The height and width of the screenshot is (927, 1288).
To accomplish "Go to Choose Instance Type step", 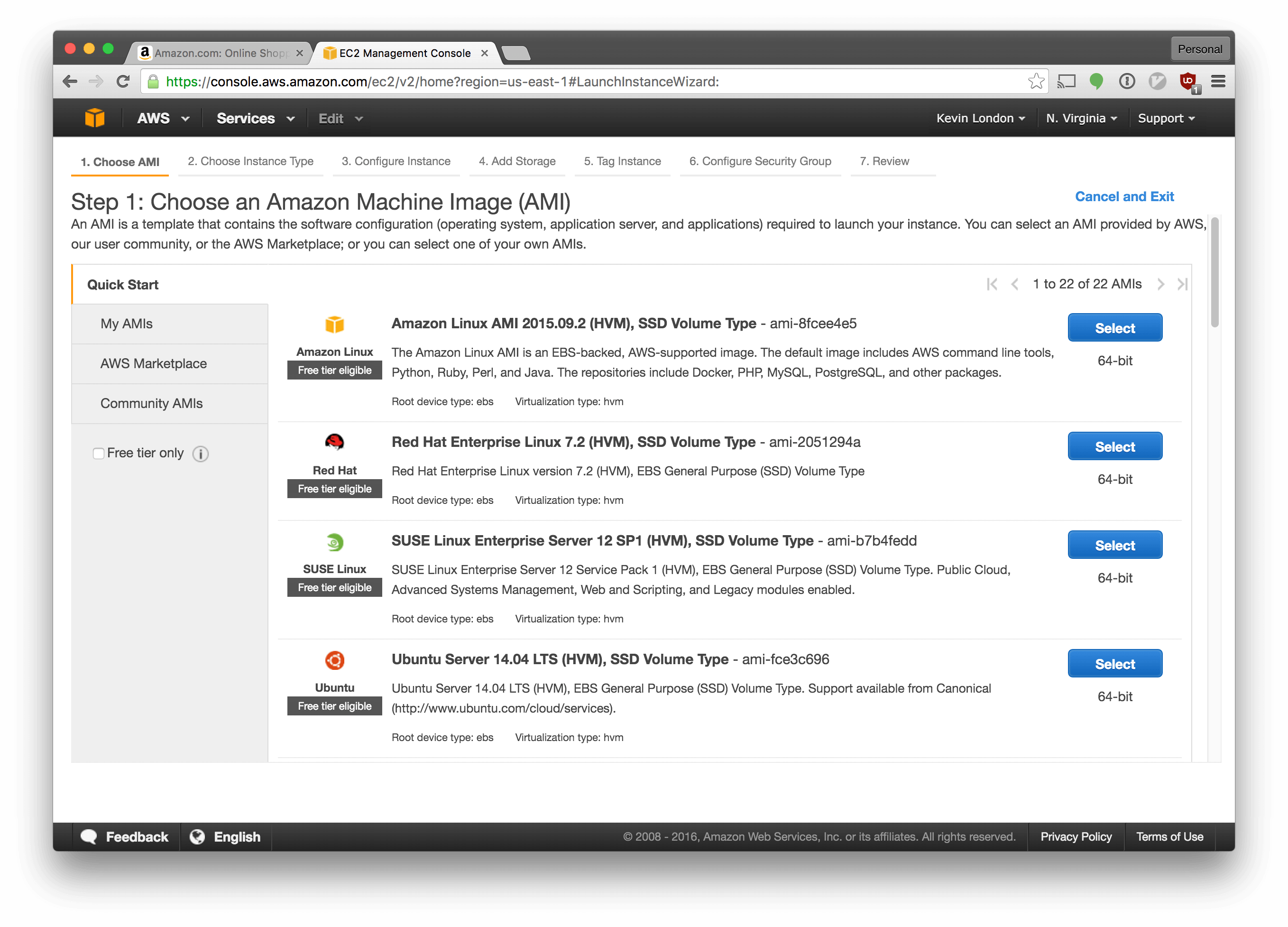I will point(250,161).
